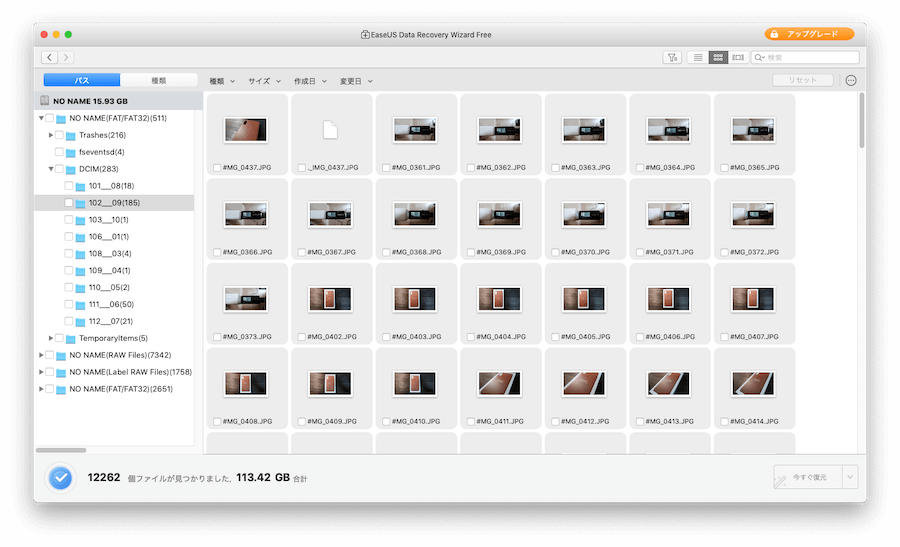Screen dimensions: 900x547
Task: Select the IMG_0408.JPG file name
Action: (x=247, y=421)
